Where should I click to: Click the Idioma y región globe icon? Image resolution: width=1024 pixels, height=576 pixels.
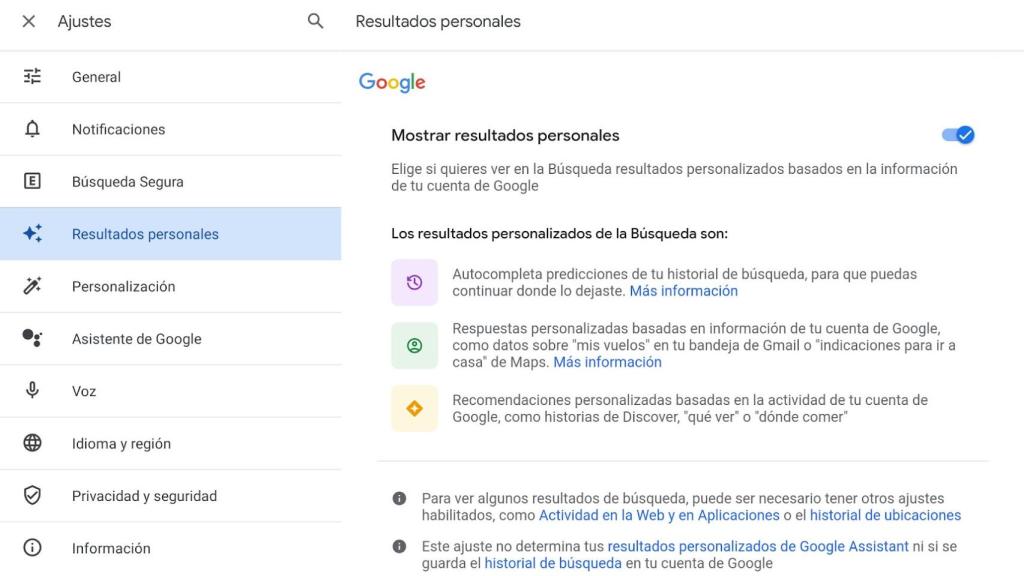point(32,443)
